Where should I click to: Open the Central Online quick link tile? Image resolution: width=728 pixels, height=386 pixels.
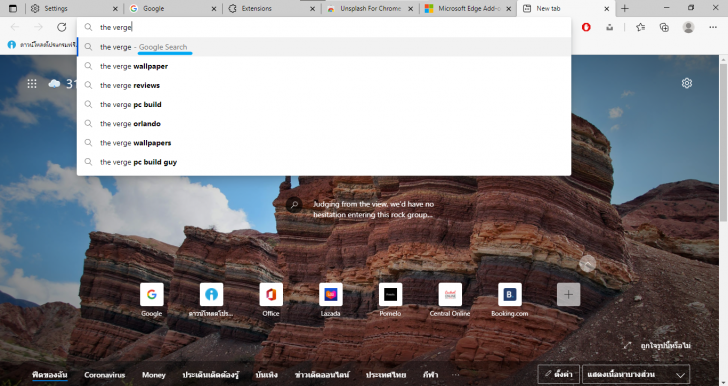pos(450,294)
